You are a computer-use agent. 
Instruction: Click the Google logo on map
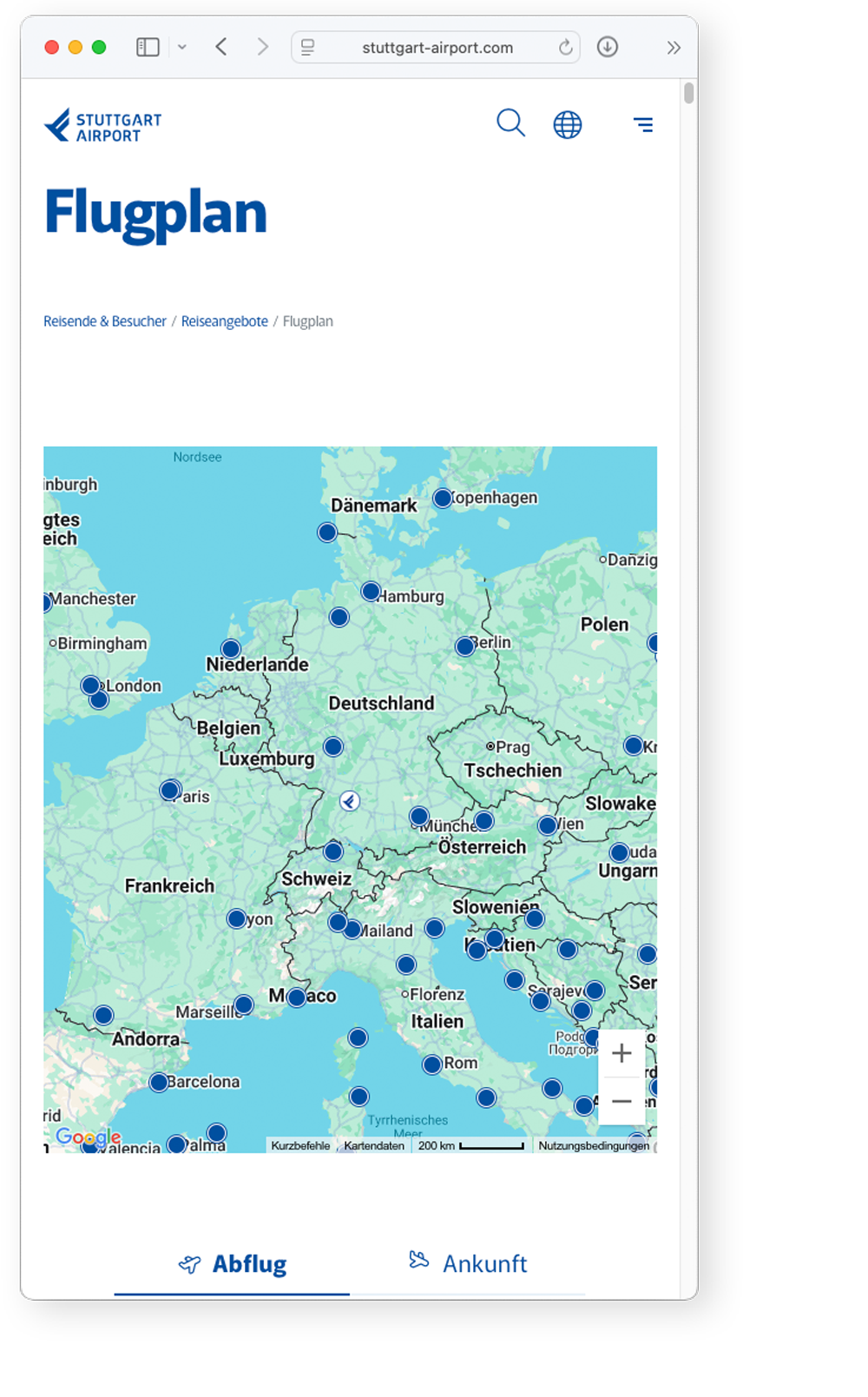(89, 1137)
